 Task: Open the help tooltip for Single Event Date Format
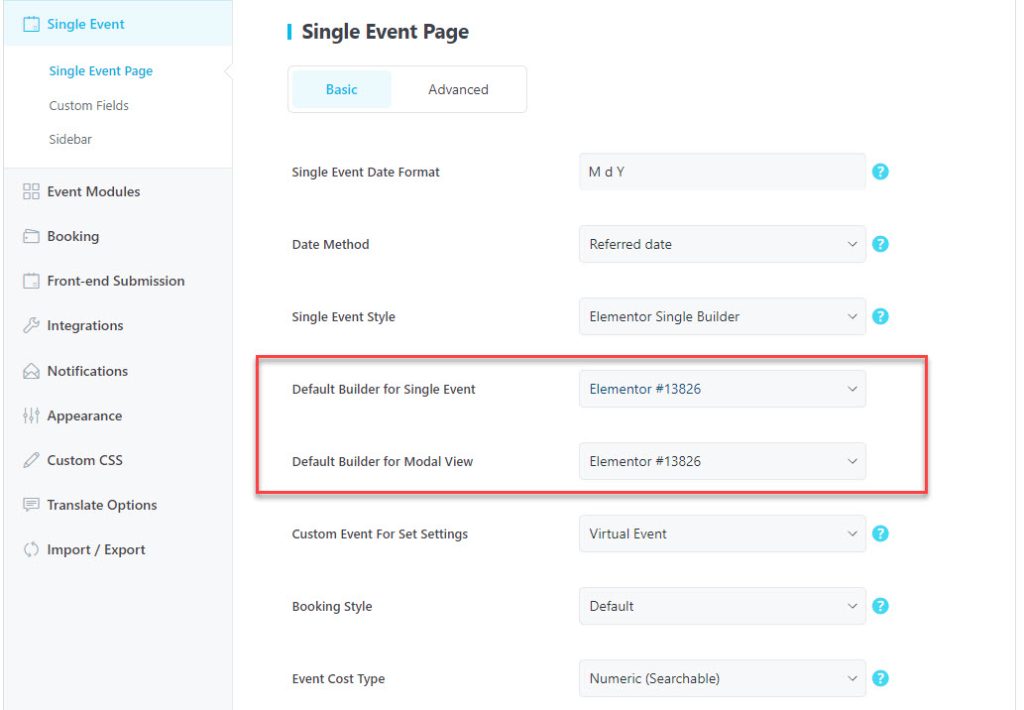[x=880, y=171]
